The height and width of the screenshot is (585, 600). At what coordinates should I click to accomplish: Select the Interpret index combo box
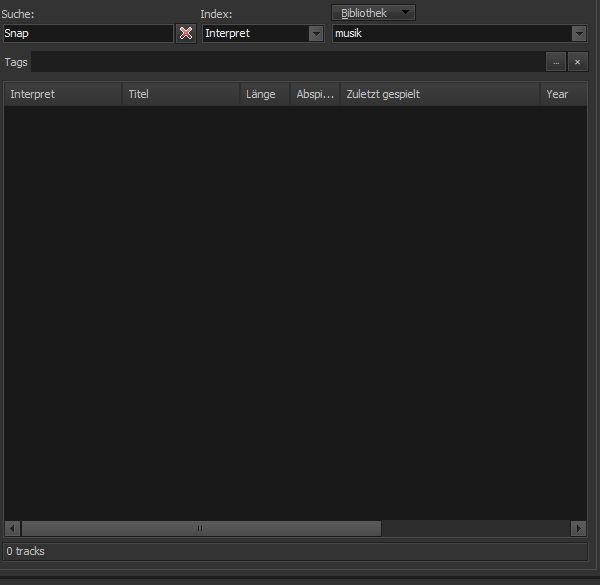pyautogui.click(x=263, y=33)
